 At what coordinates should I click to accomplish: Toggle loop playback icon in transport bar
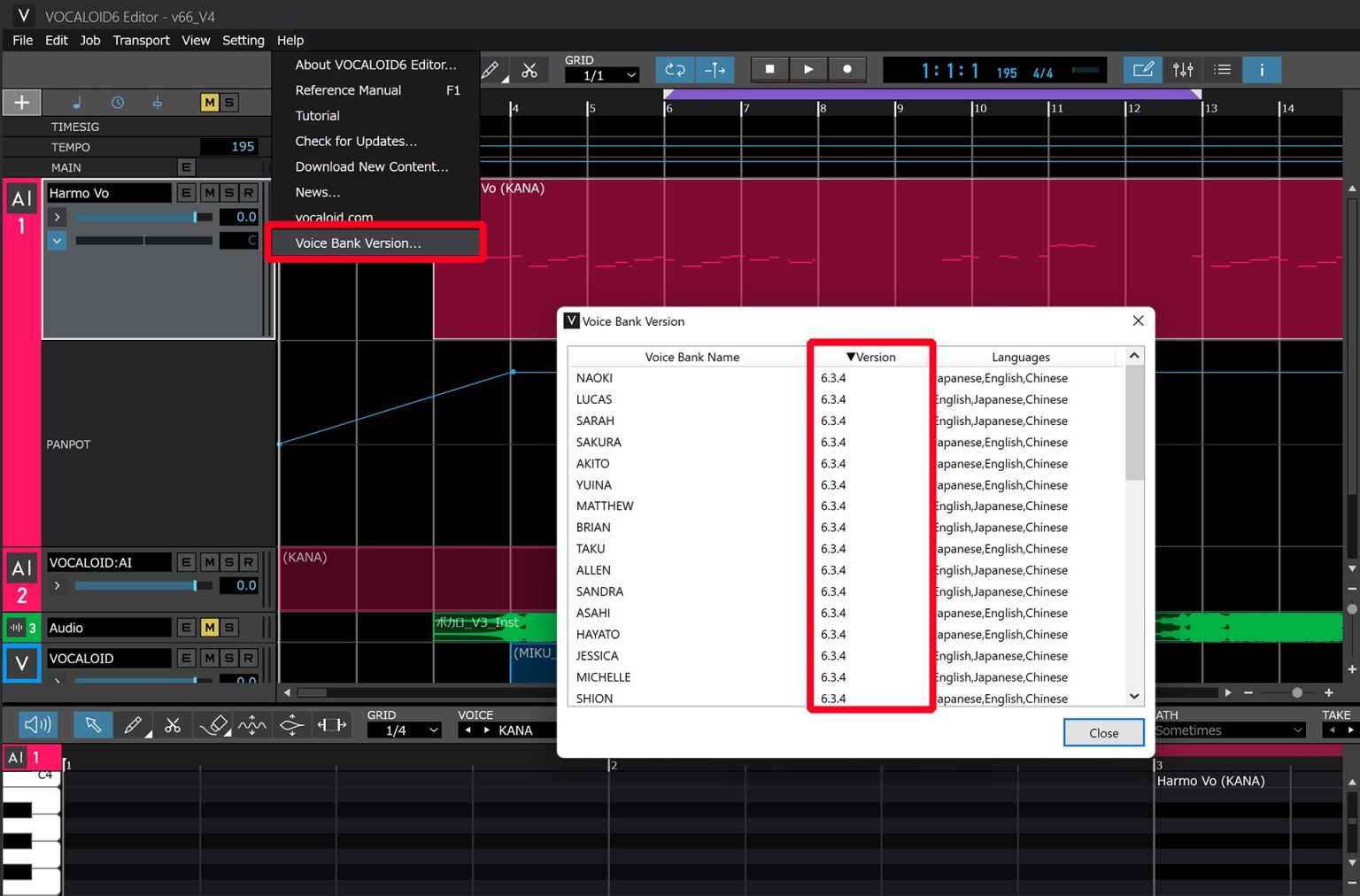pyautogui.click(x=674, y=69)
